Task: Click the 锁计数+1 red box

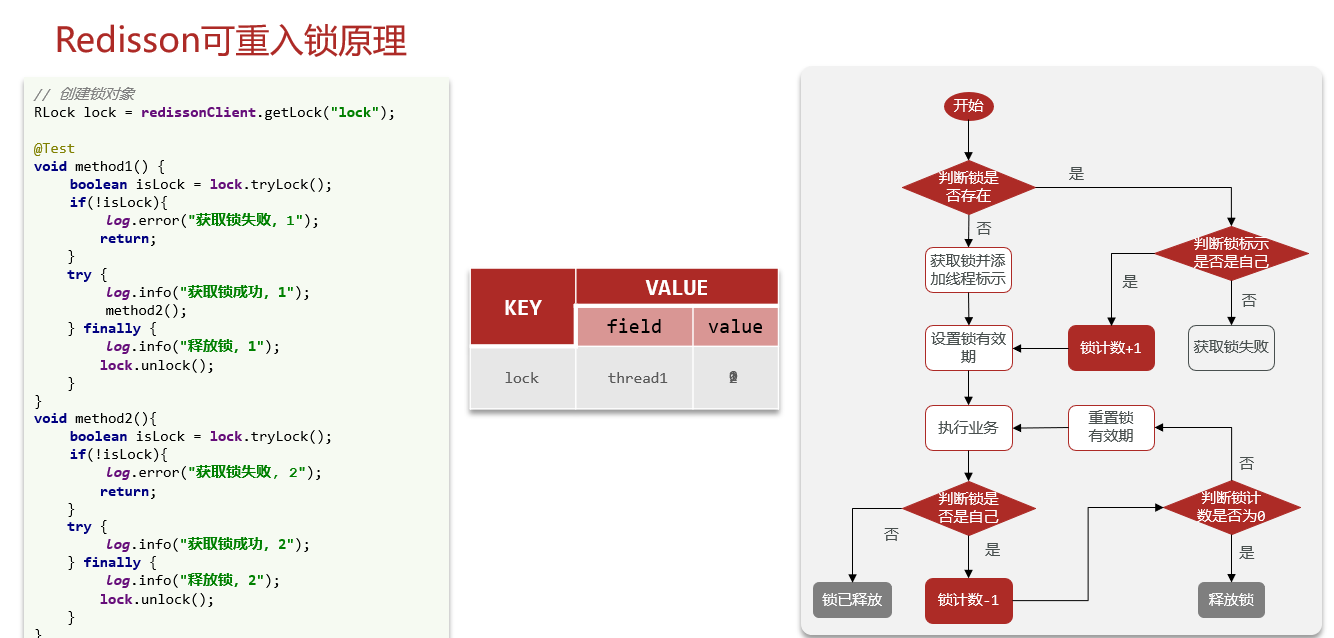Action: tap(1111, 348)
